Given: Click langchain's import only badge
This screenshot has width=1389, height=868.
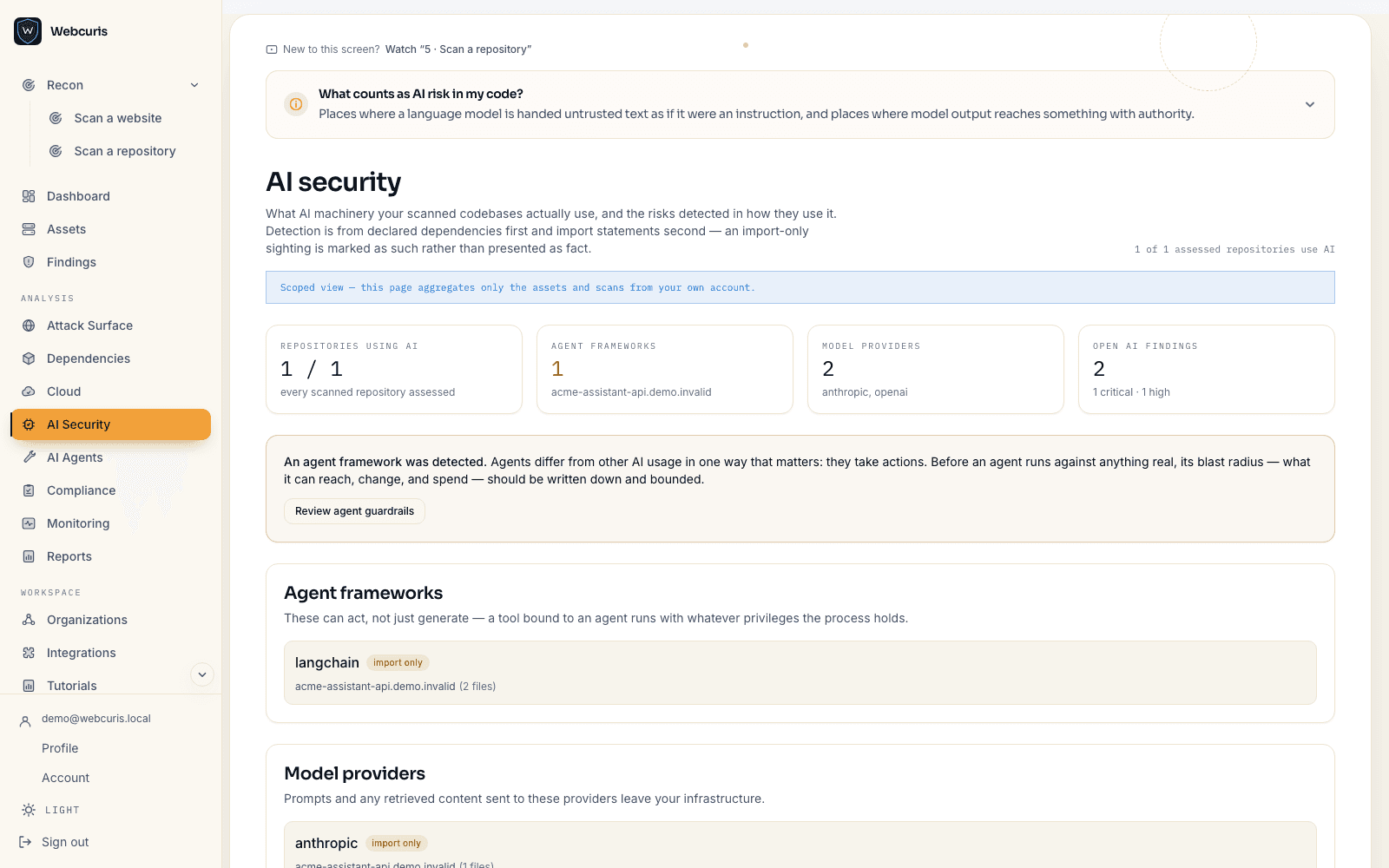Looking at the screenshot, I should (x=398, y=662).
